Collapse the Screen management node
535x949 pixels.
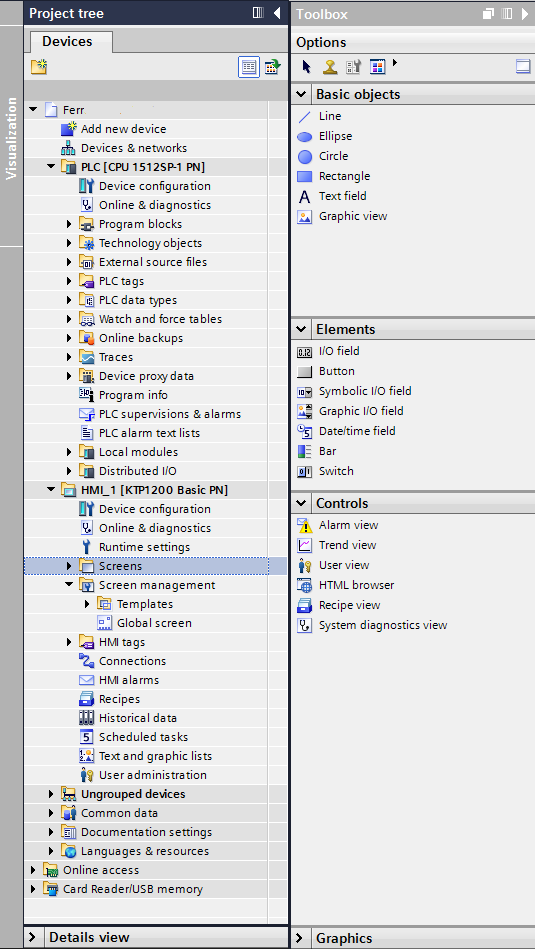click(69, 585)
